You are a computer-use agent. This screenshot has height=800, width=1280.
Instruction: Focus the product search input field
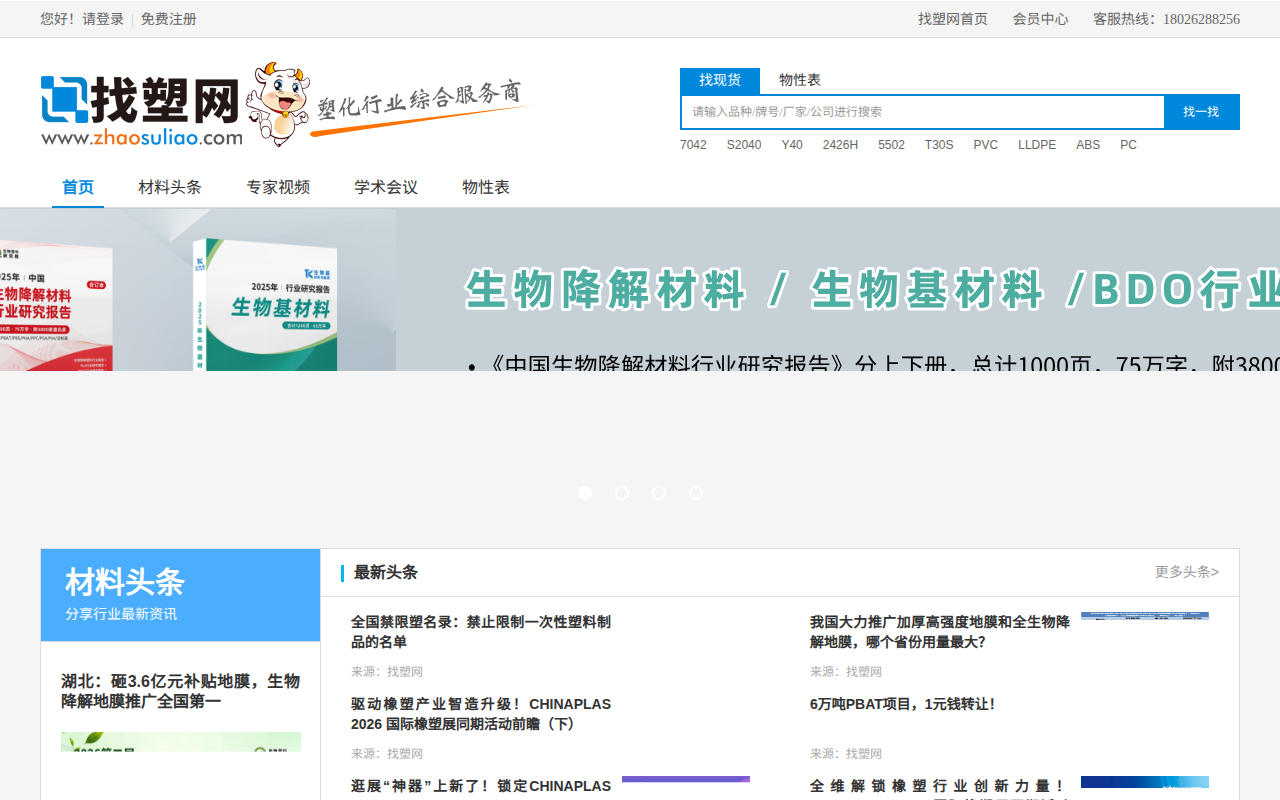(923, 112)
